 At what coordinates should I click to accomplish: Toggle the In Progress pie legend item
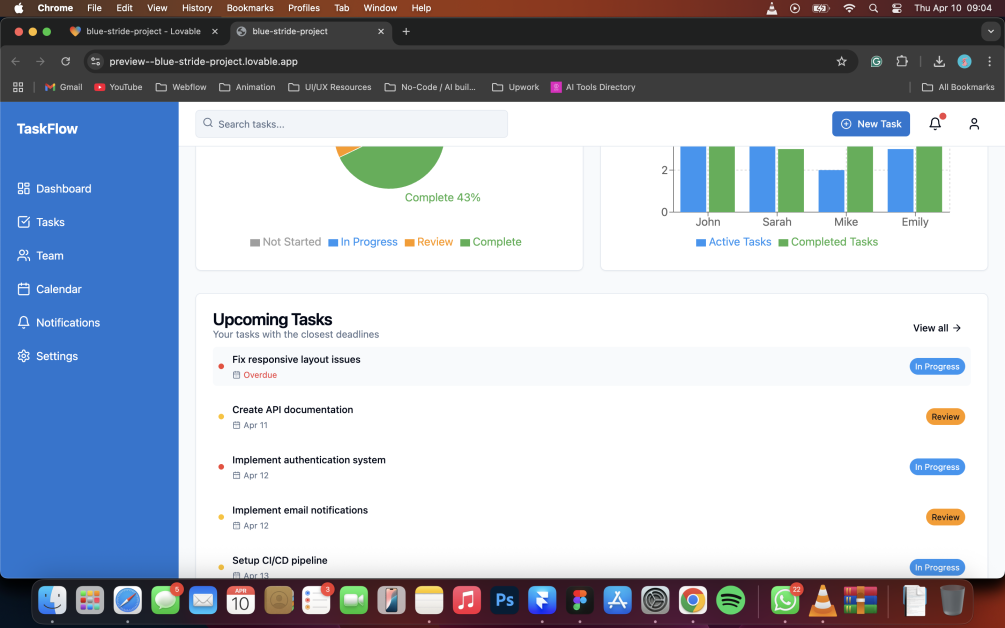pyautogui.click(x=362, y=242)
